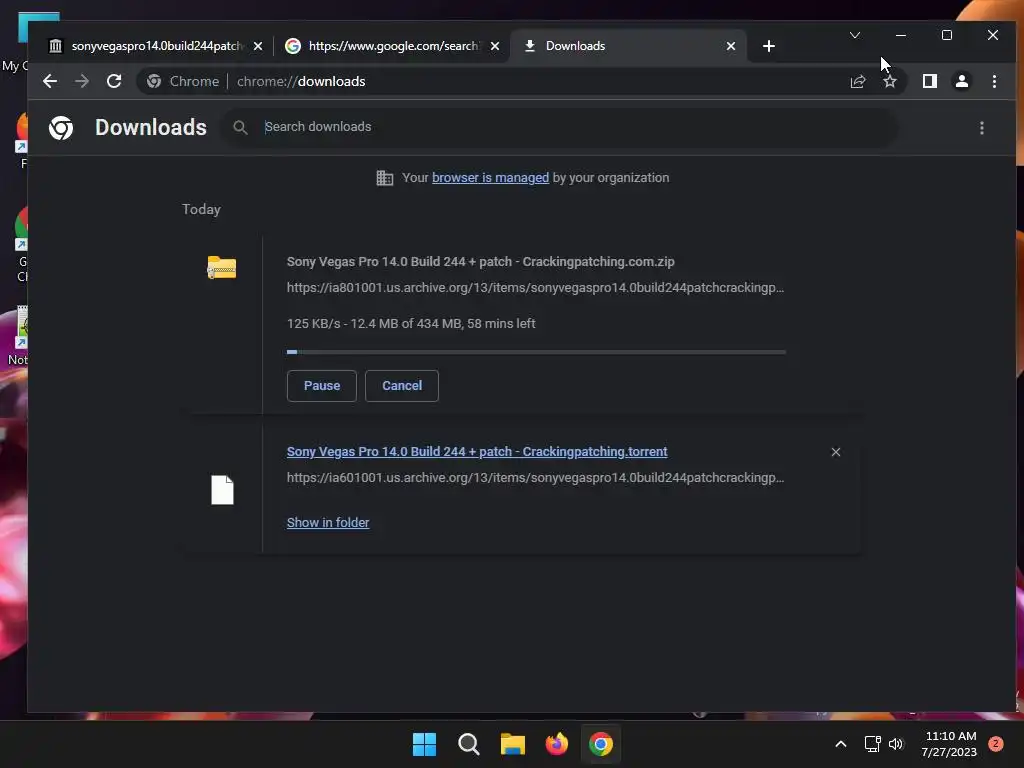Share this page via share icon

click(x=857, y=81)
